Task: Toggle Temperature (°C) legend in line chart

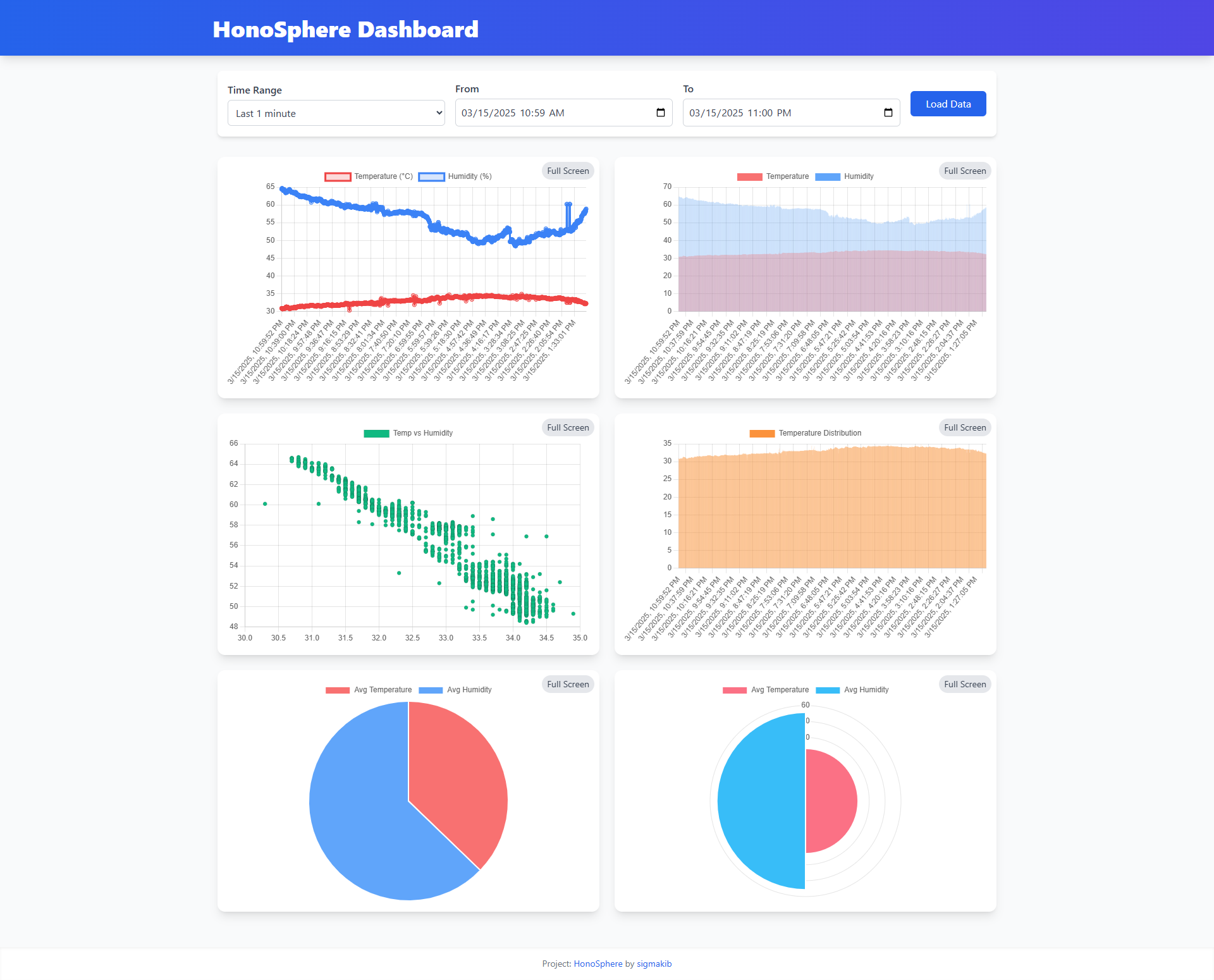Action: tap(369, 176)
